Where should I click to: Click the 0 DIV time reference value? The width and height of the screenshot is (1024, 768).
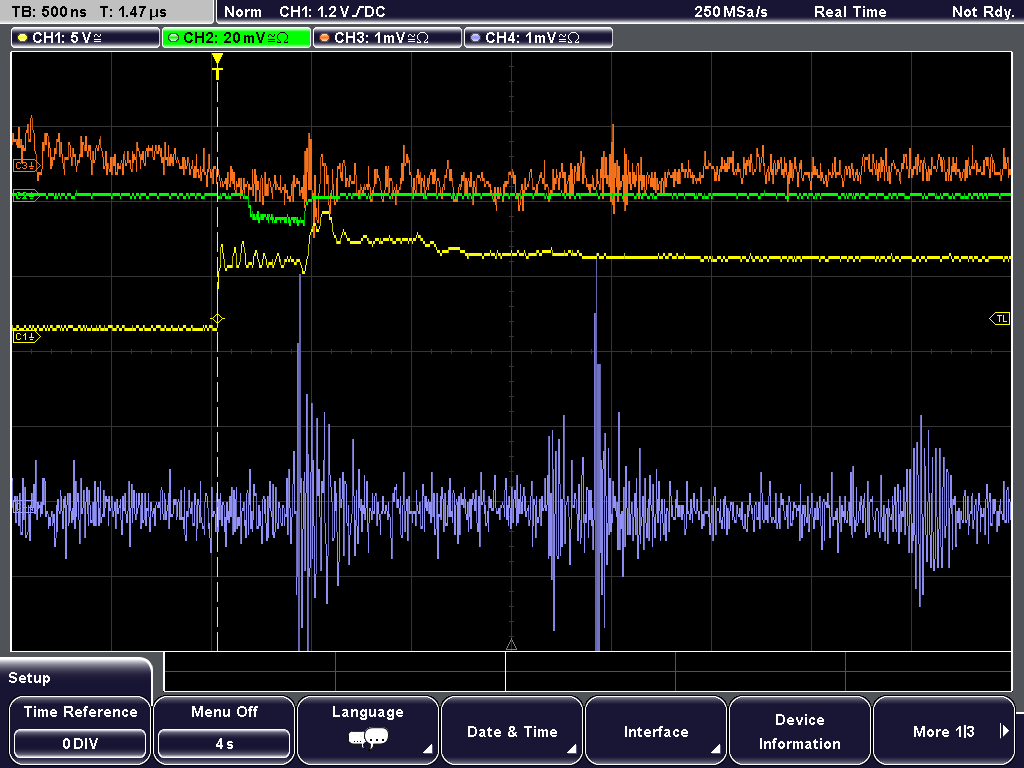coord(80,744)
